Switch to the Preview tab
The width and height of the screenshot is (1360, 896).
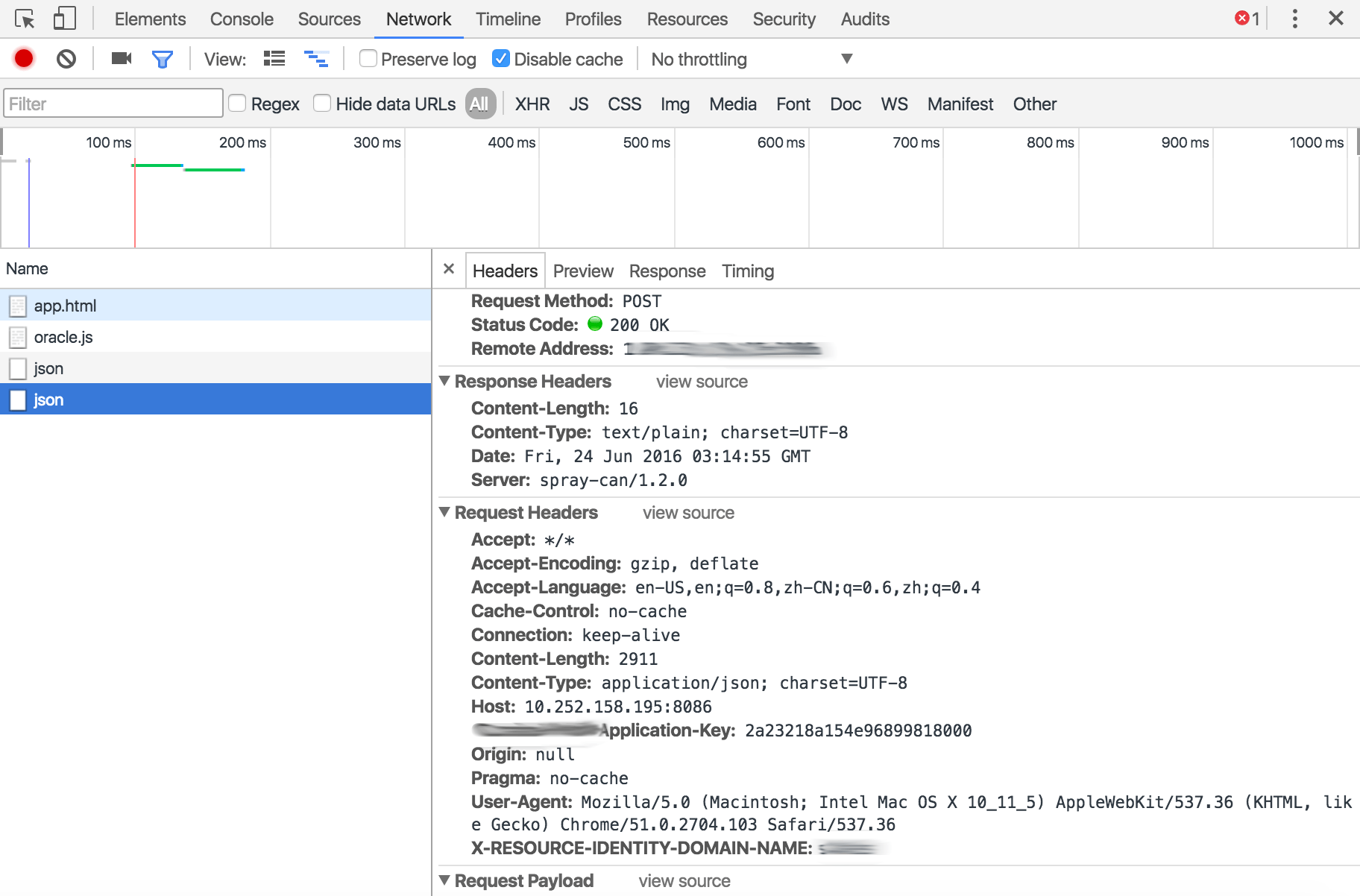(x=583, y=271)
